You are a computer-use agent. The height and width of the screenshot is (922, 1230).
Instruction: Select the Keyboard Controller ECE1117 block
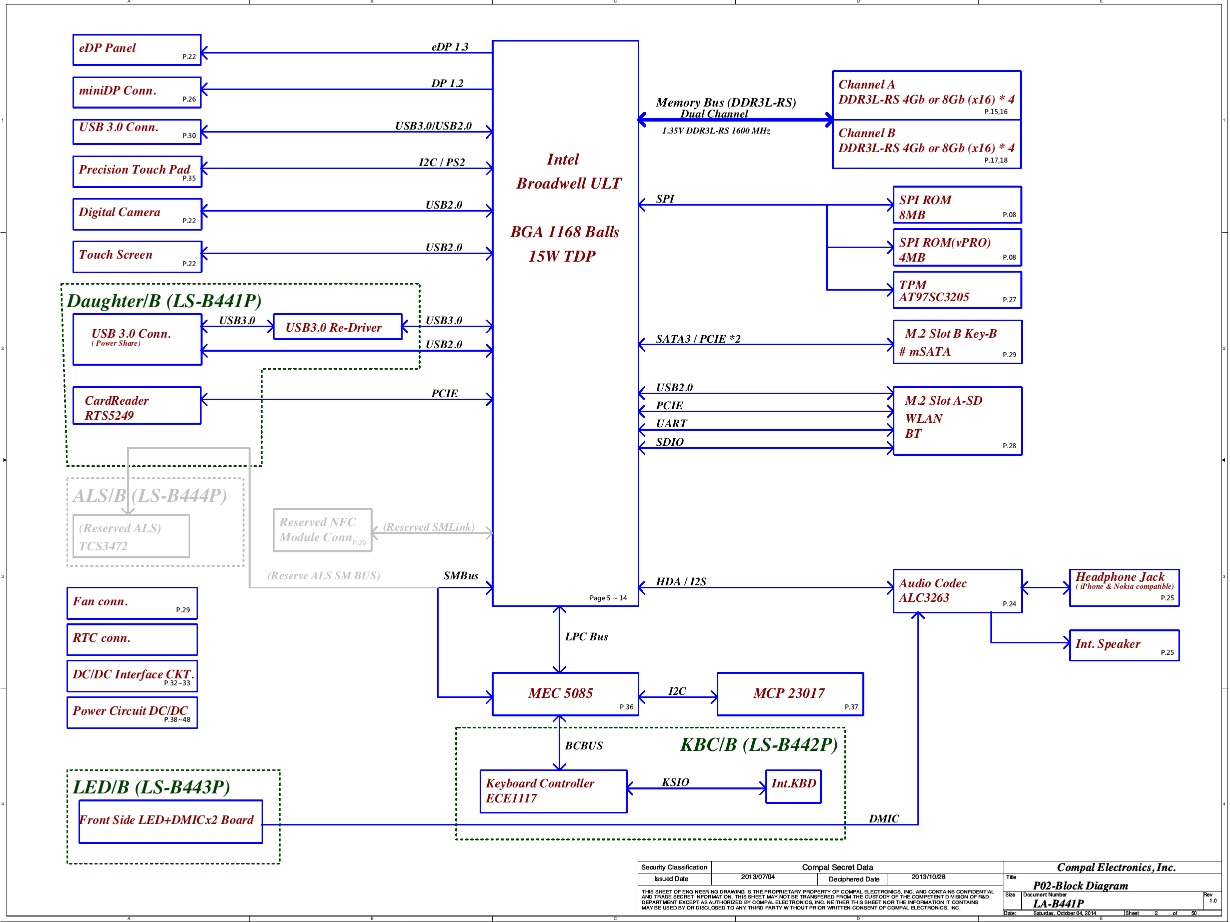554,791
